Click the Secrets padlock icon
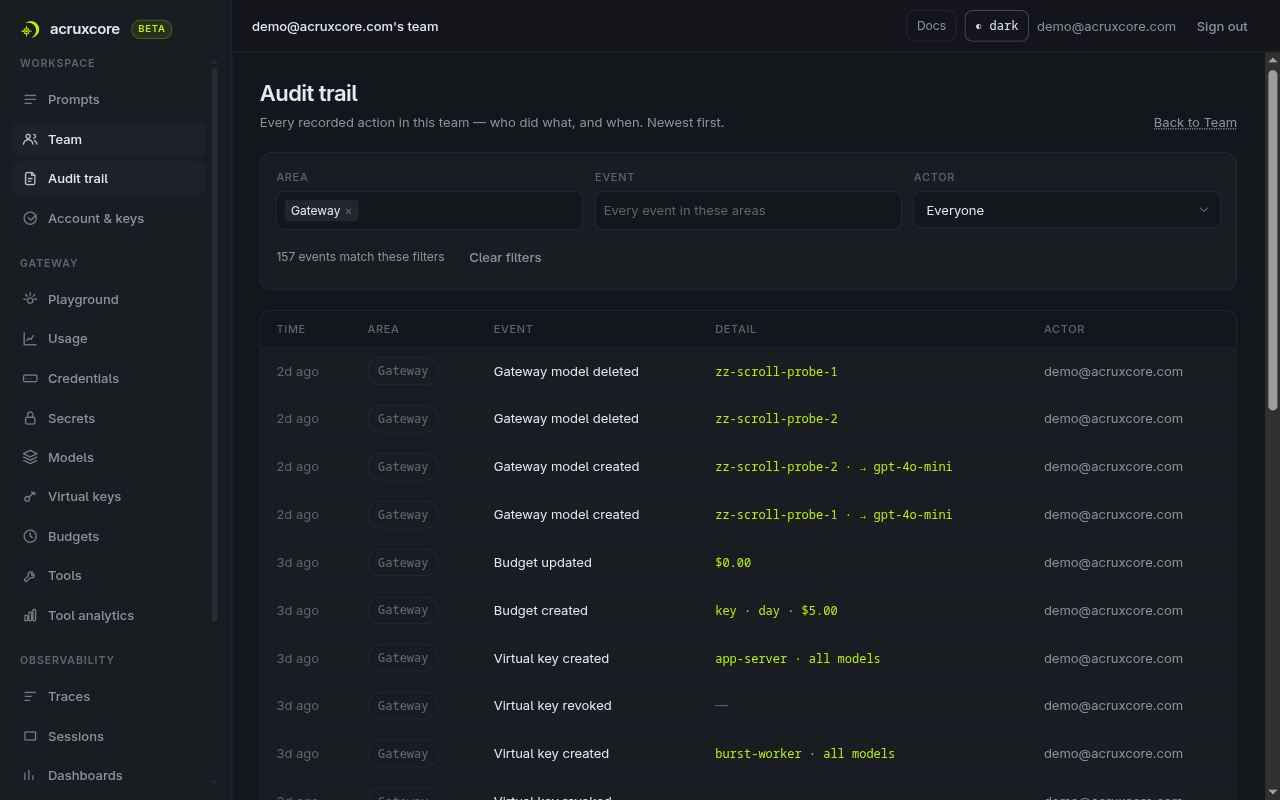Viewport: 1280px width, 800px height. click(30, 419)
